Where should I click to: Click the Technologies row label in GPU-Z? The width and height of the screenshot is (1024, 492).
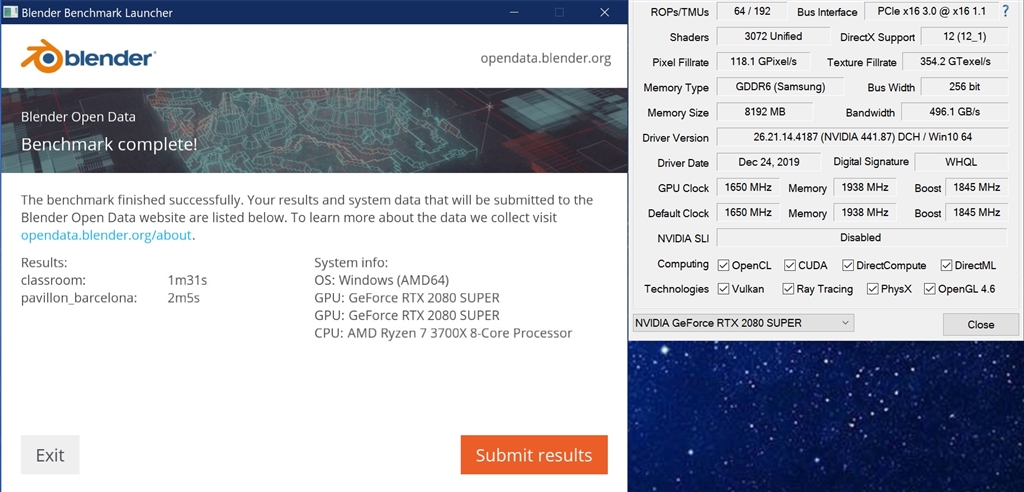(x=676, y=289)
